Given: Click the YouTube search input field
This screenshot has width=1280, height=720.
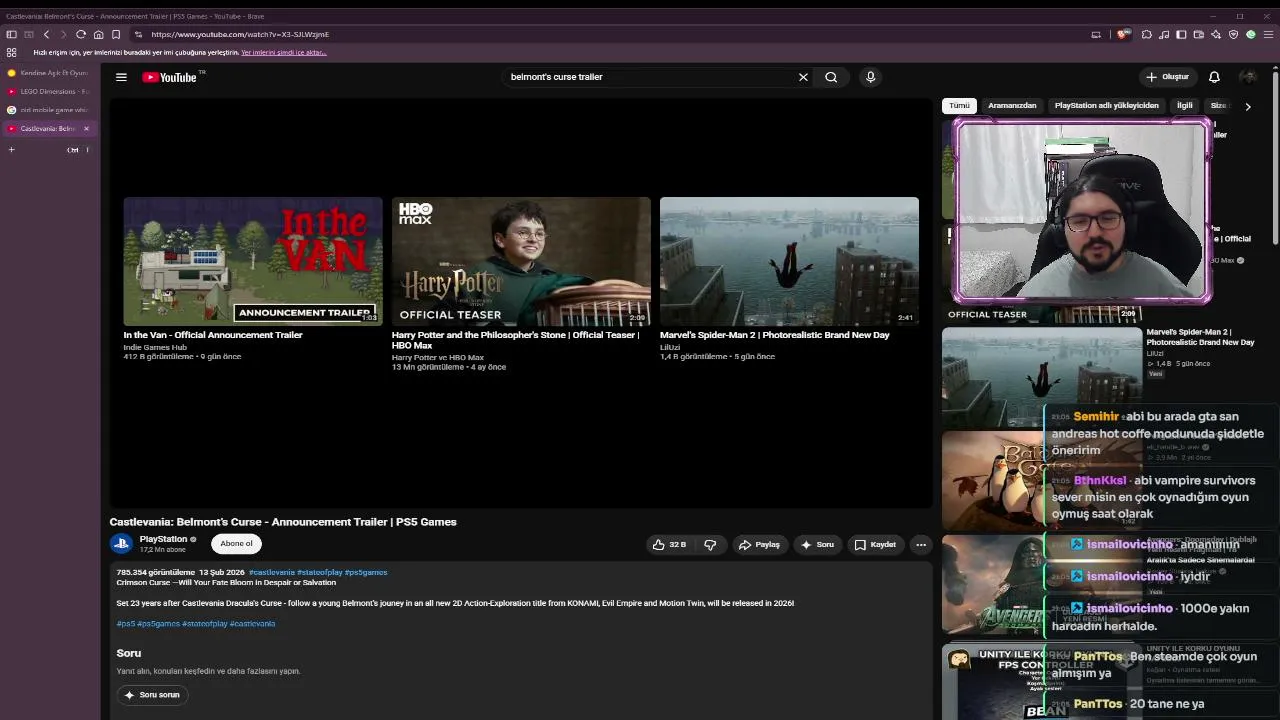Looking at the screenshot, I should (650, 77).
